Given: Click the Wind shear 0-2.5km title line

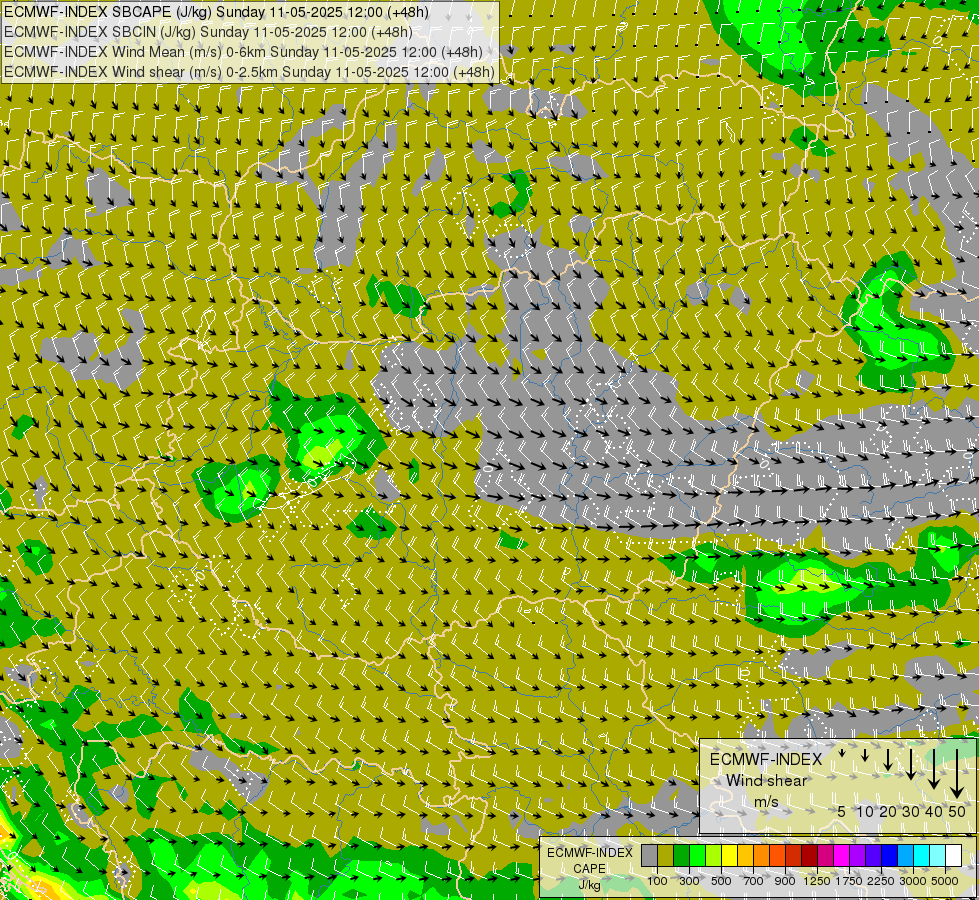Looking at the screenshot, I should click(x=249, y=72).
